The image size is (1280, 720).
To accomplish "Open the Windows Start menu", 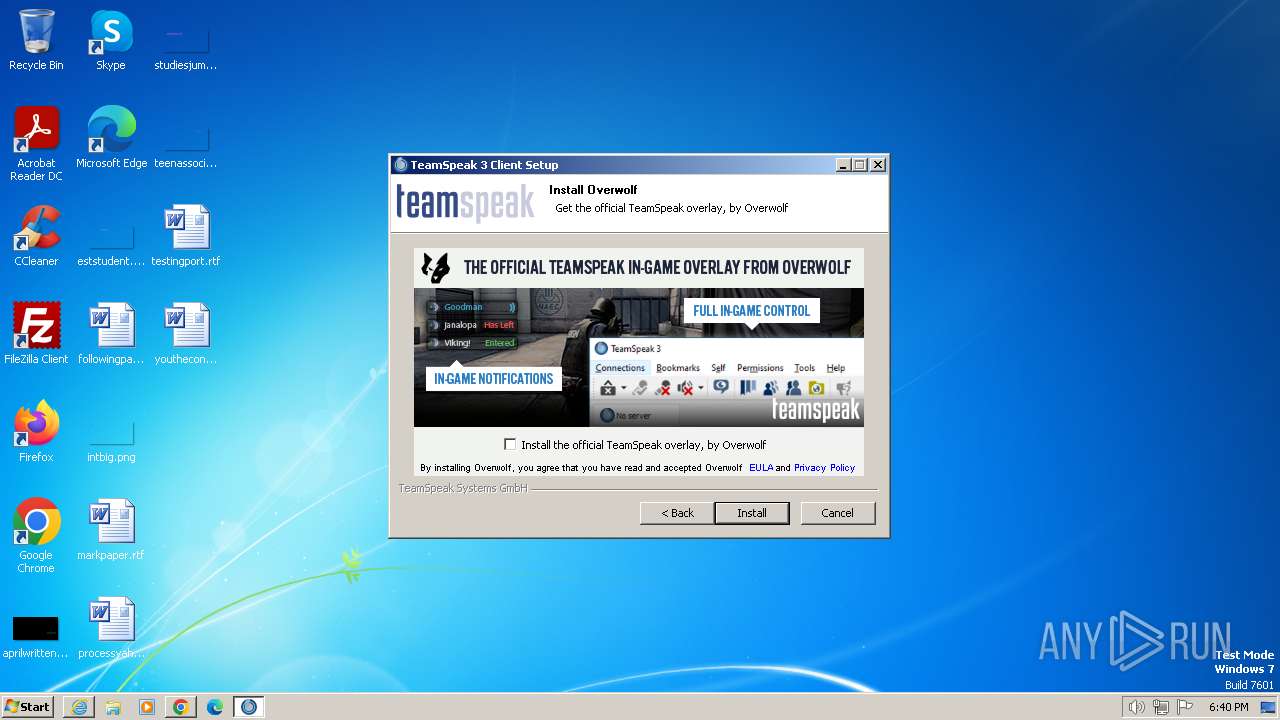I will pyautogui.click(x=27, y=706).
